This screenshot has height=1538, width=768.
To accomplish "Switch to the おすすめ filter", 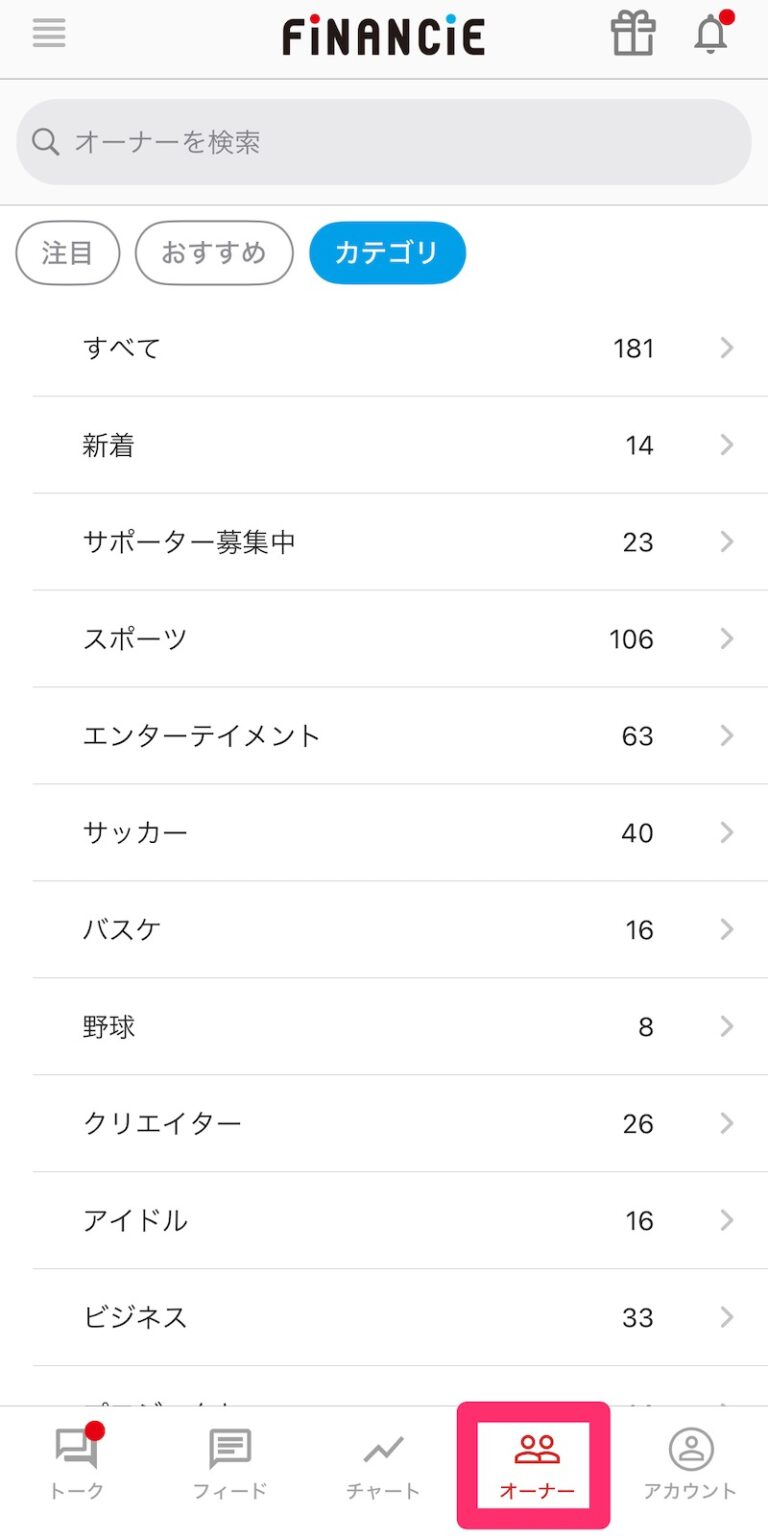I will [214, 253].
